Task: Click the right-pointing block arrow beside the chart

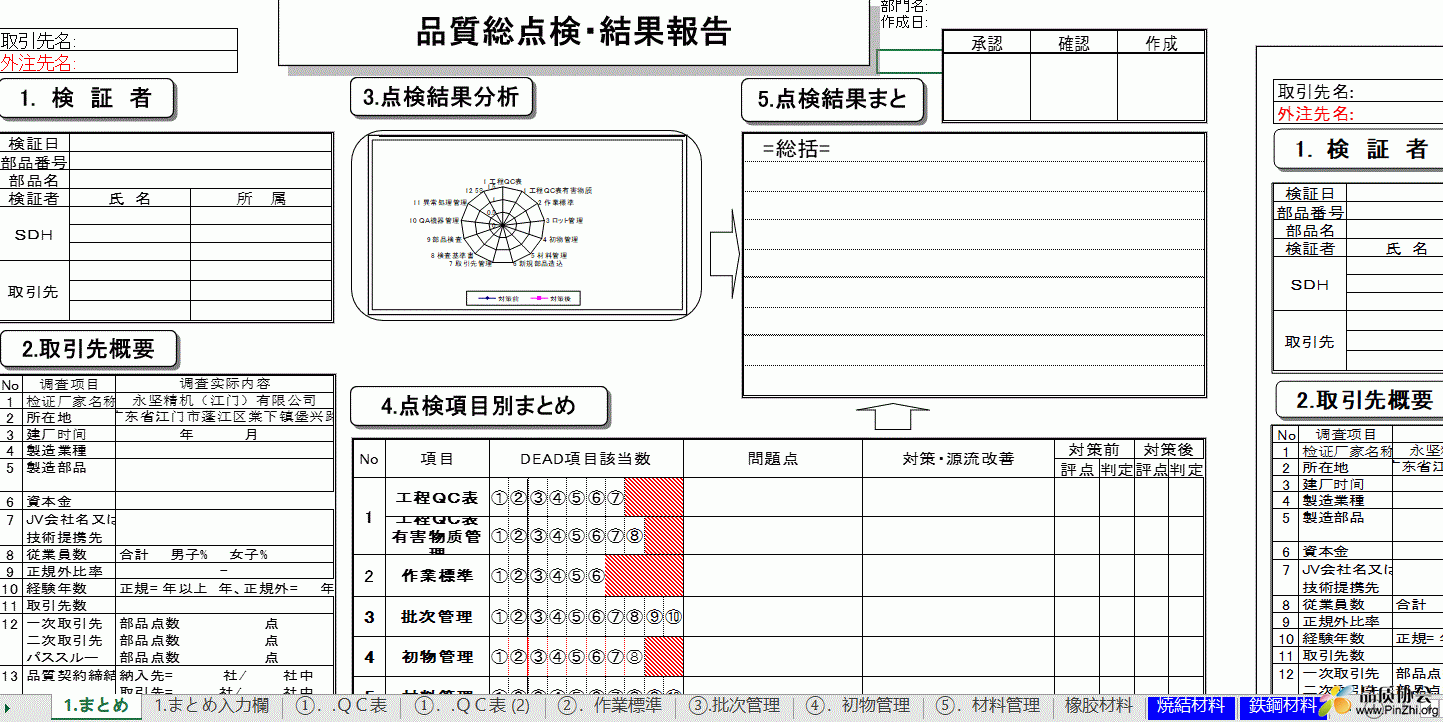Action: click(724, 255)
